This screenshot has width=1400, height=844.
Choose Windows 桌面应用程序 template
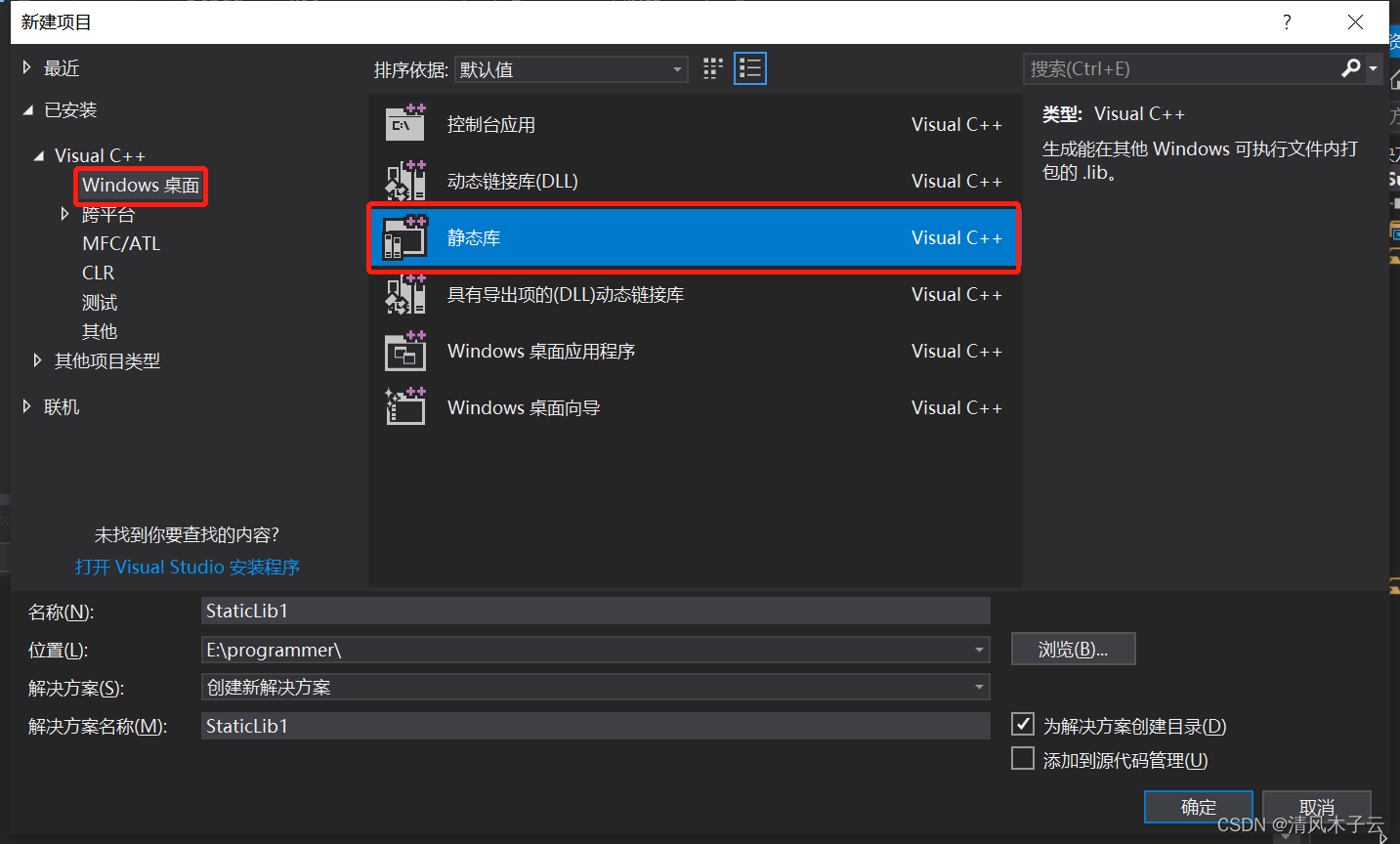pos(695,351)
